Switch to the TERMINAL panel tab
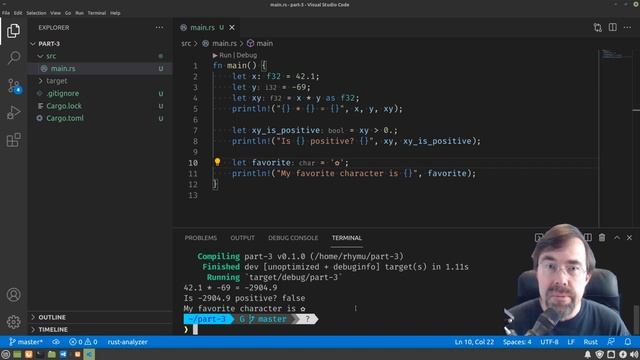The image size is (640, 360). 347,238
